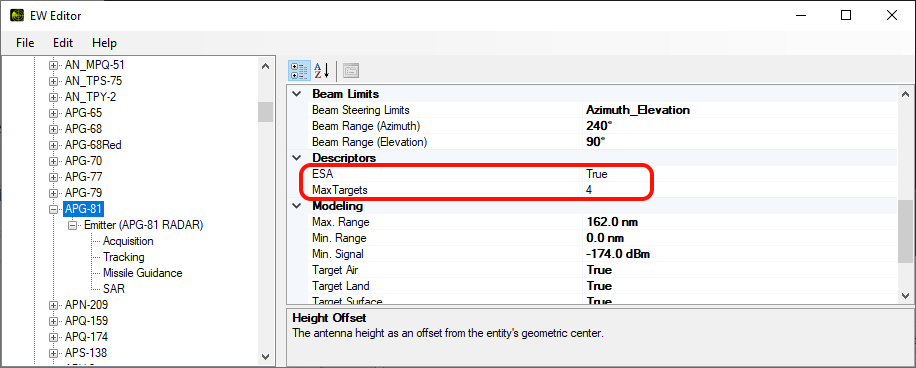Select the Missile Guidance tree item

pyautogui.click(x=143, y=273)
